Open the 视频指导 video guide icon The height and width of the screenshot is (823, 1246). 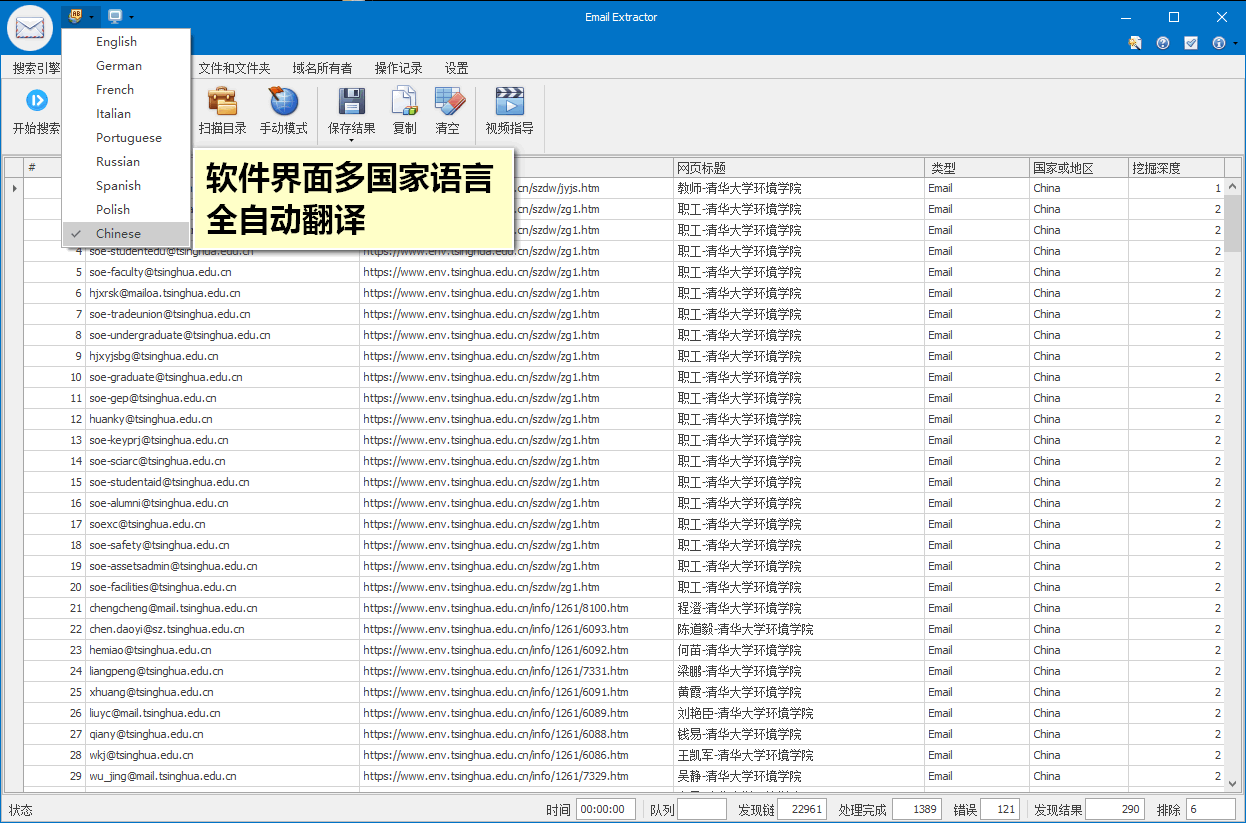(x=509, y=100)
